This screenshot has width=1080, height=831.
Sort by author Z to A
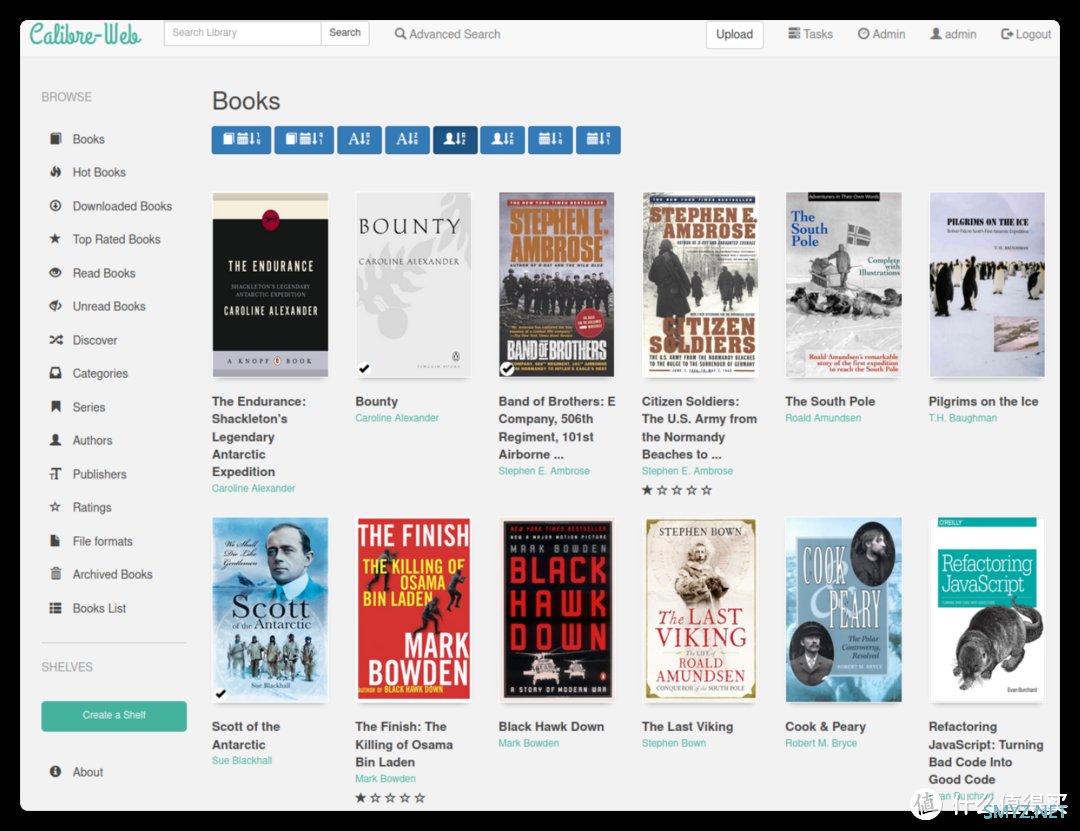pyautogui.click(x=502, y=140)
